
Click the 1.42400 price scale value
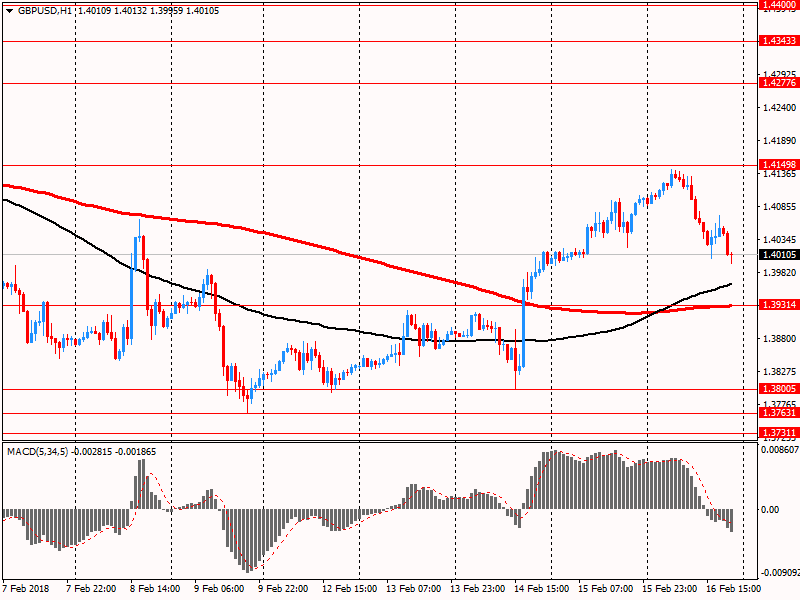[x=779, y=108]
